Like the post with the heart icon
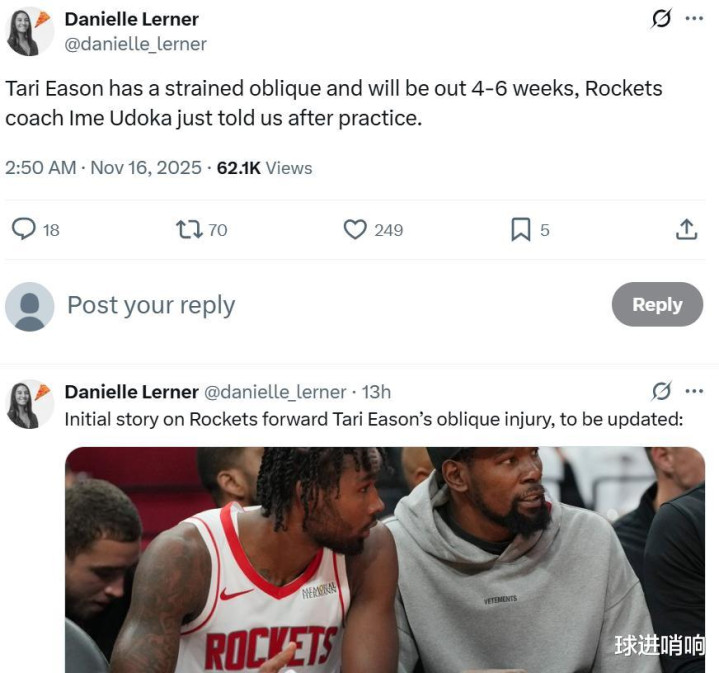This screenshot has height=673, width=719. coord(355,229)
